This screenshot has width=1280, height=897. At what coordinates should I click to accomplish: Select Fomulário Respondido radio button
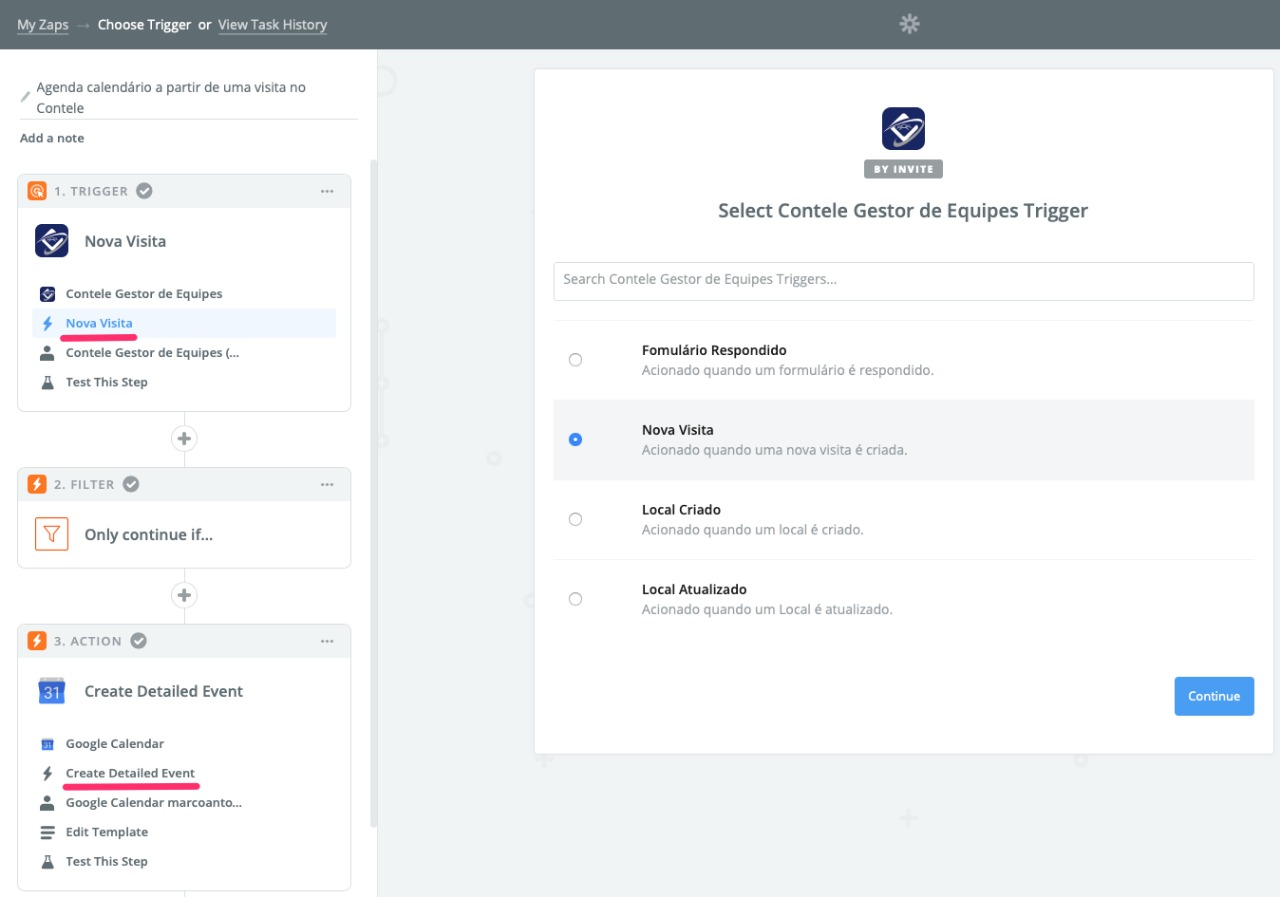575,360
